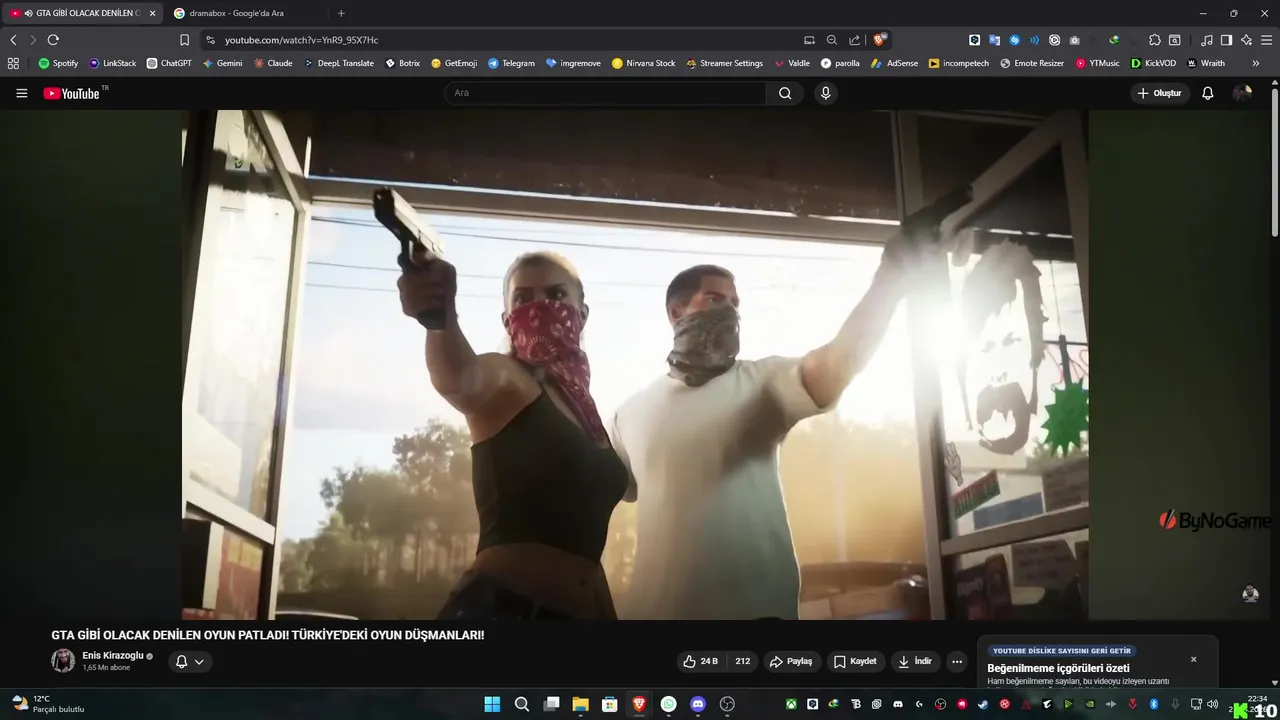Open Steam tray icon
1280x720 pixels.
point(983,704)
